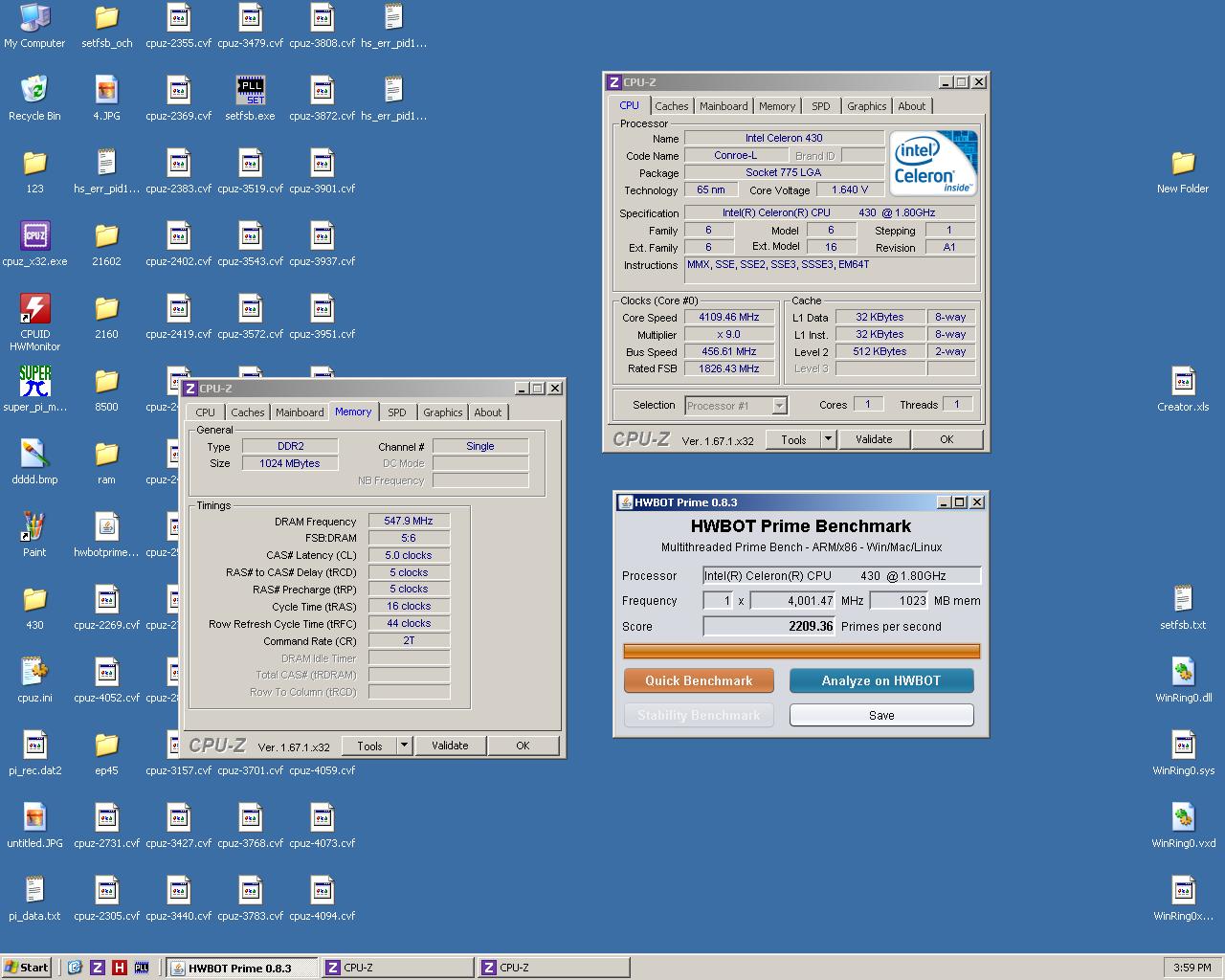Select WinRing0.sys file icon
1225x980 pixels.
point(1183,753)
